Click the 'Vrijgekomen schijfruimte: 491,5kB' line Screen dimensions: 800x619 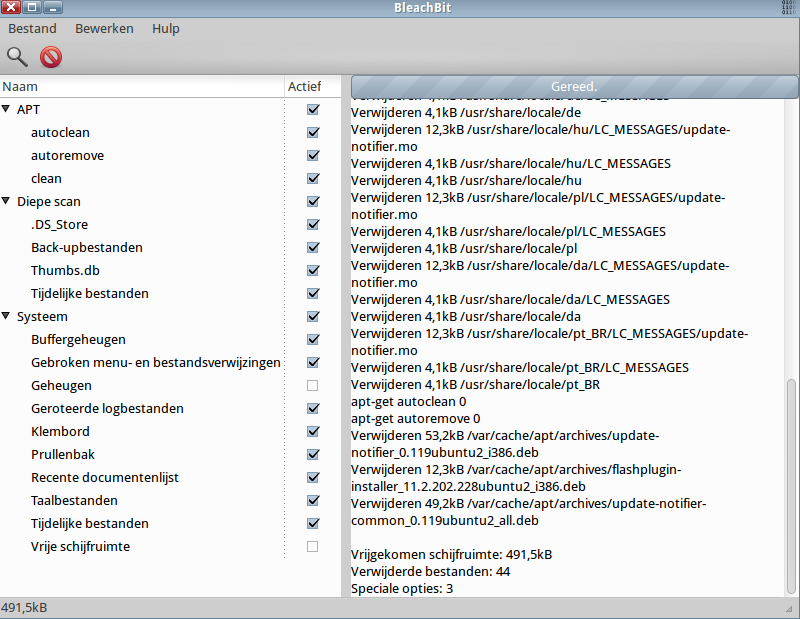(452, 555)
